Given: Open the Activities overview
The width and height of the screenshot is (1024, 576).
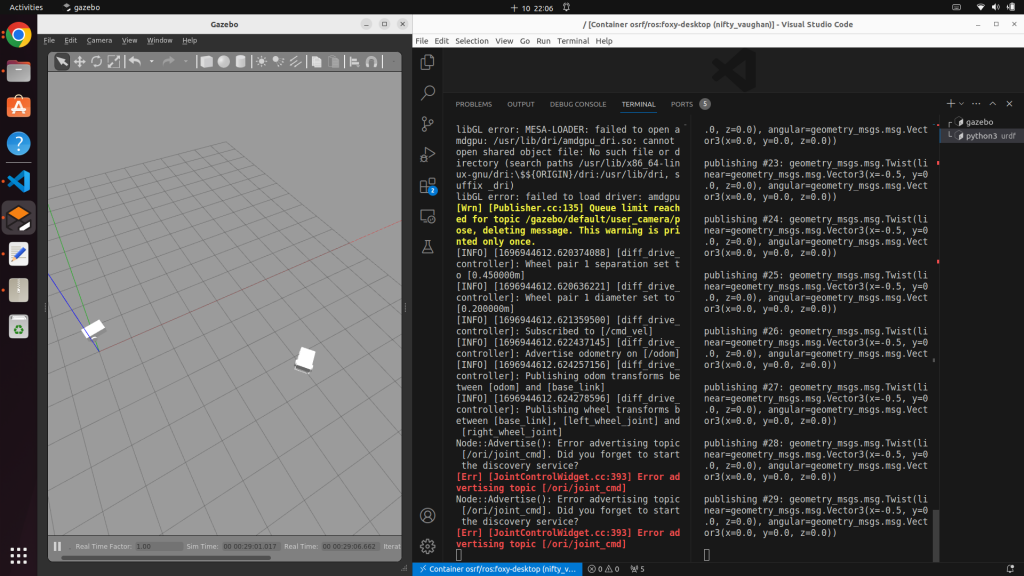Looking at the screenshot, I should pos(26,7).
